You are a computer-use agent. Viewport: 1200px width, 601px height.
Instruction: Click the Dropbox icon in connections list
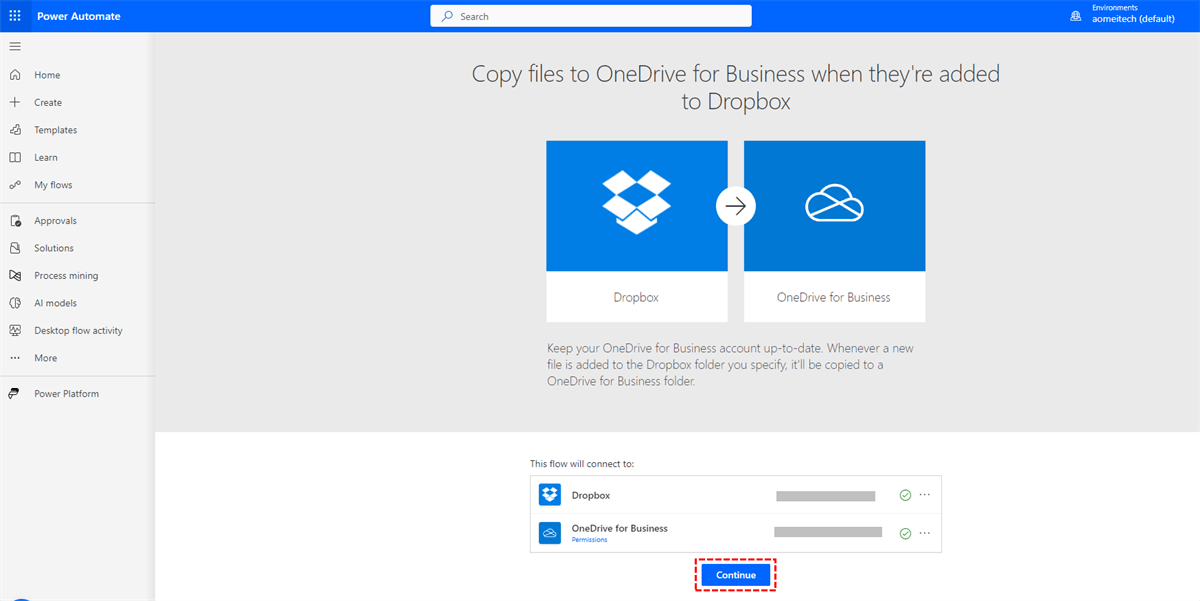click(x=550, y=495)
